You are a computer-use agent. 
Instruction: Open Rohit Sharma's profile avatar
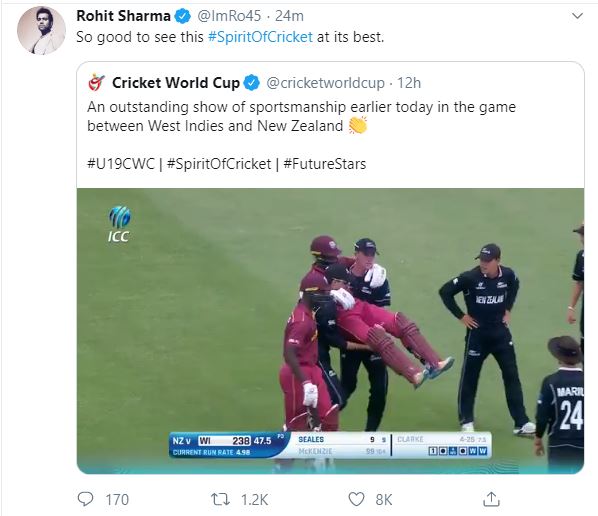pyautogui.click(x=41, y=30)
